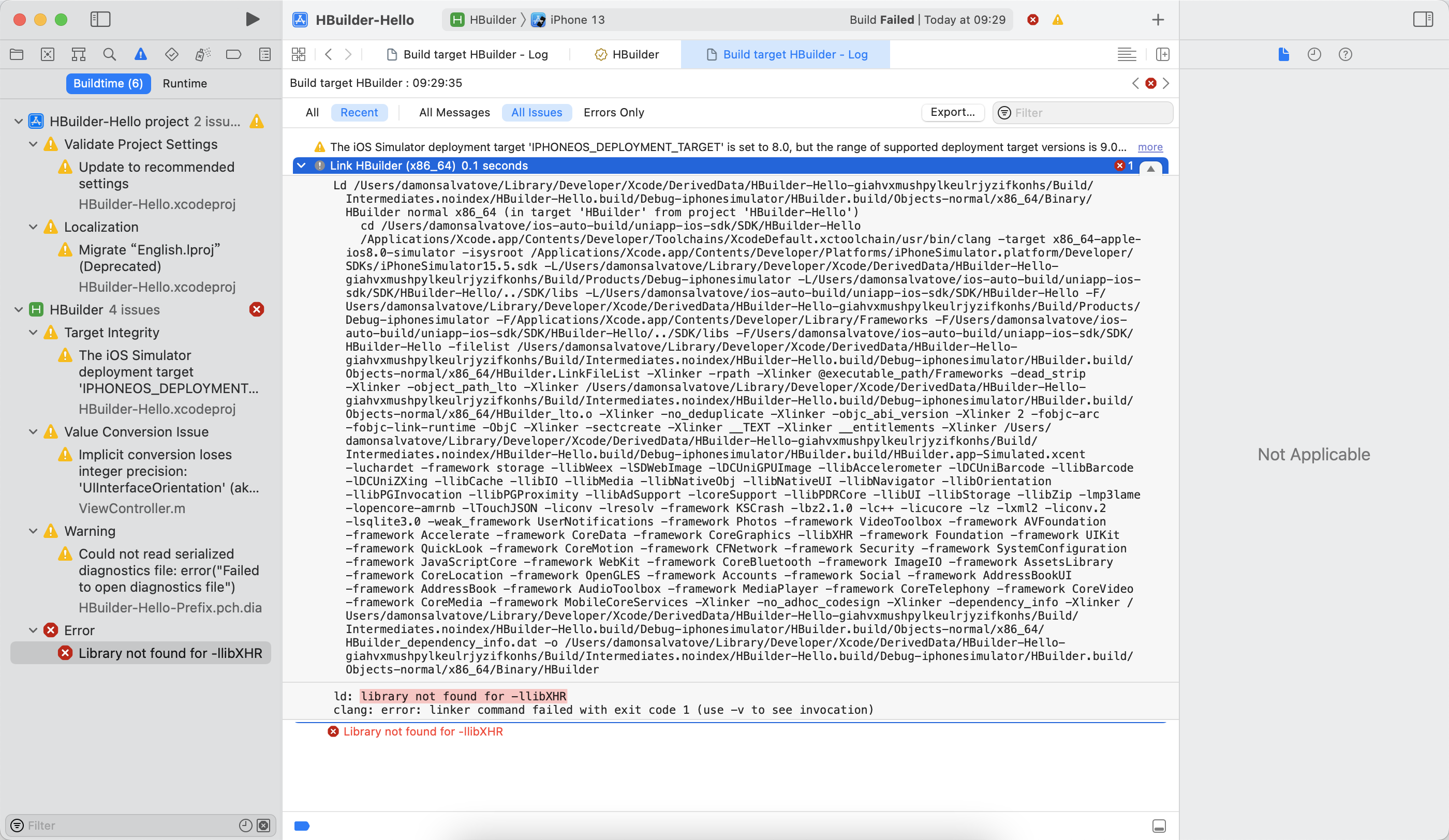Select 'Library not found for -llibXHR' issue
Screen dimensions: 1449x840
(170, 653)
